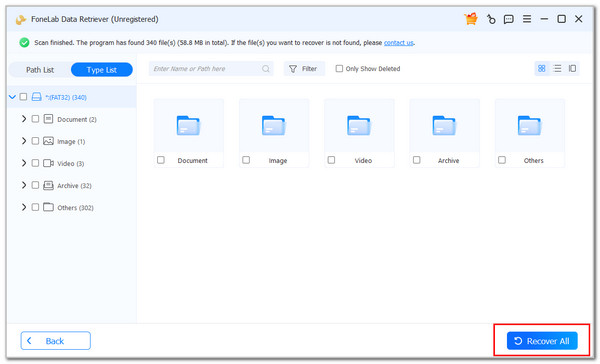The height and width of the screenshot is (364, 600).
Task: Expand the Archive (32) tree node
Action: (24, 185)
